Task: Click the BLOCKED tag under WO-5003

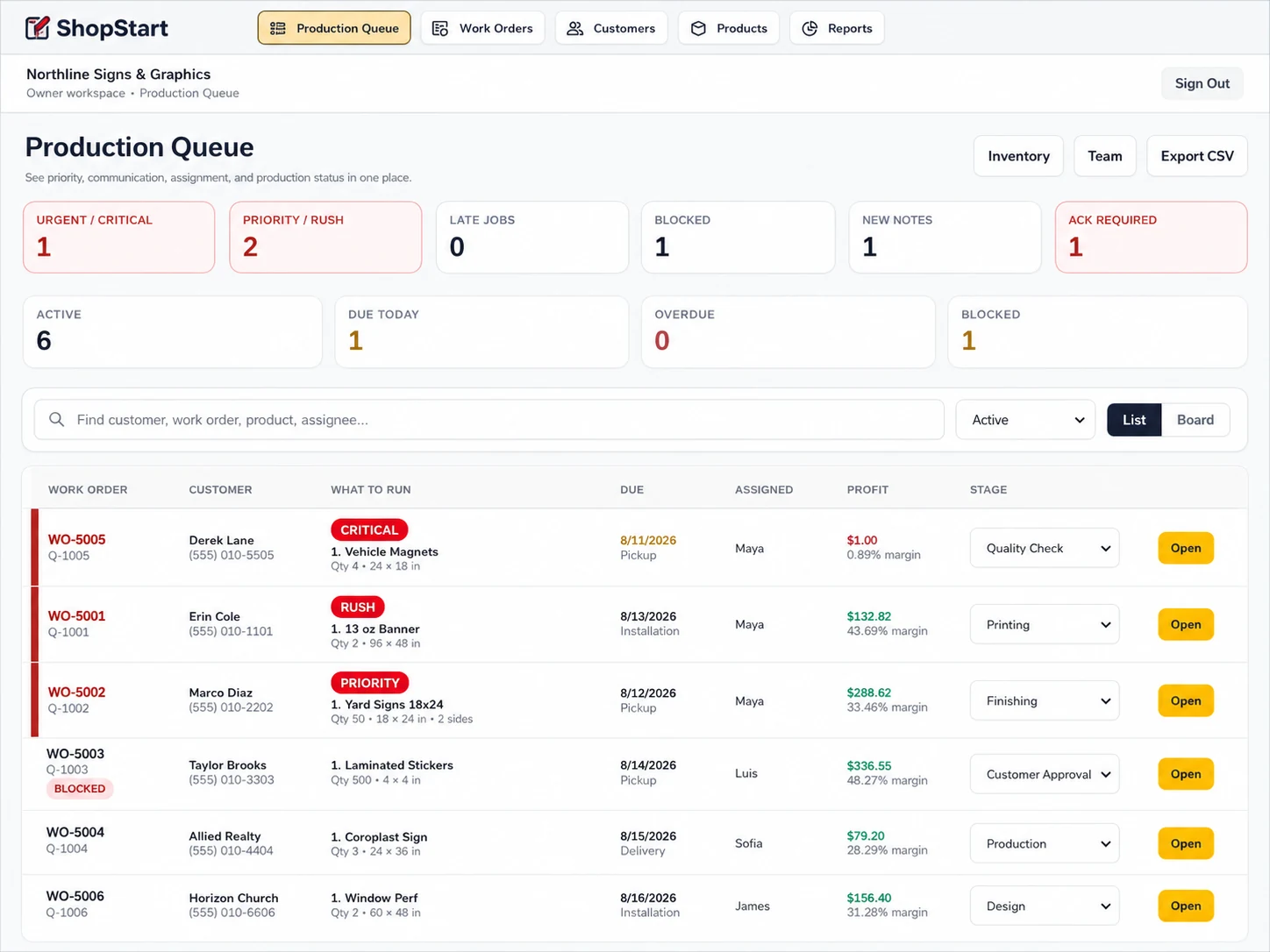Action: coord(80,789)
